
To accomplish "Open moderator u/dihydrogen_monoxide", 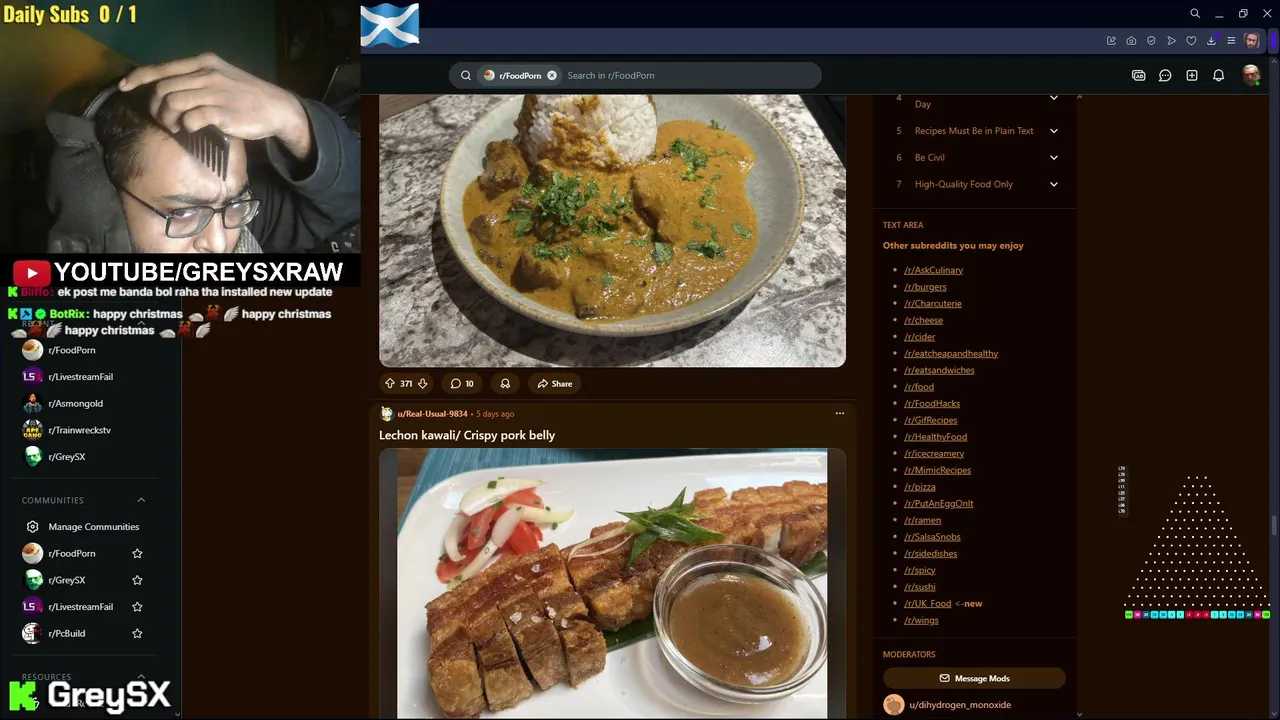I will [x=960, y=705].
